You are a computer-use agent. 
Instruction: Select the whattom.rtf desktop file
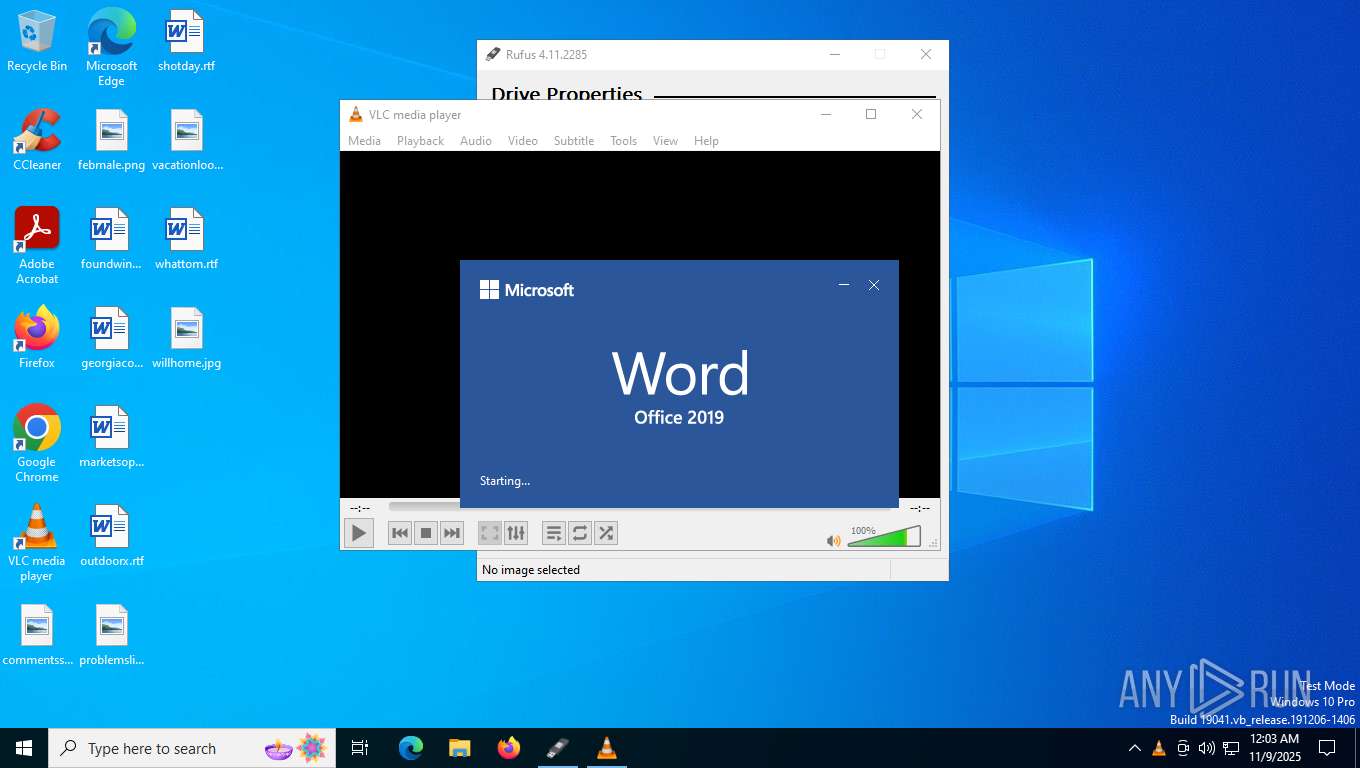point(186,239)
